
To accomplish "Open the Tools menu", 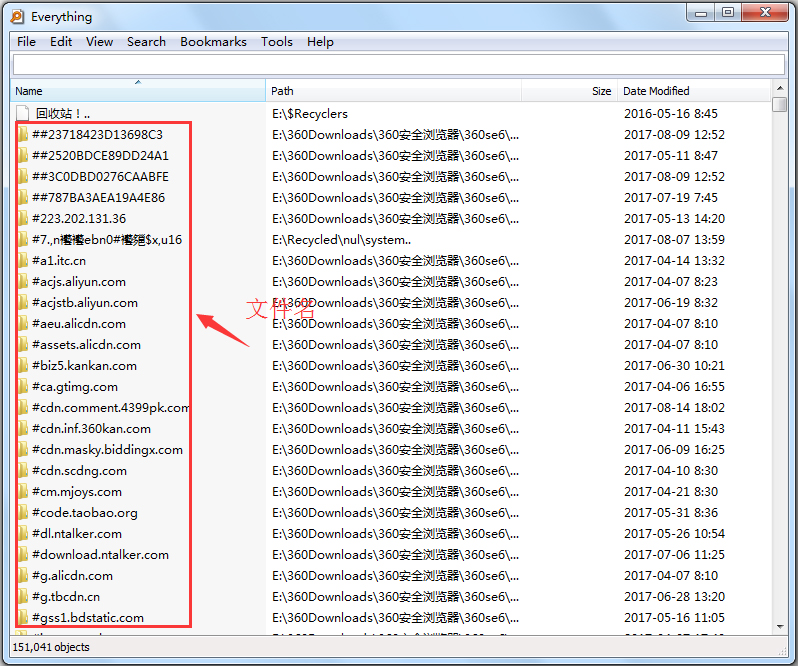I will (277, 42).
